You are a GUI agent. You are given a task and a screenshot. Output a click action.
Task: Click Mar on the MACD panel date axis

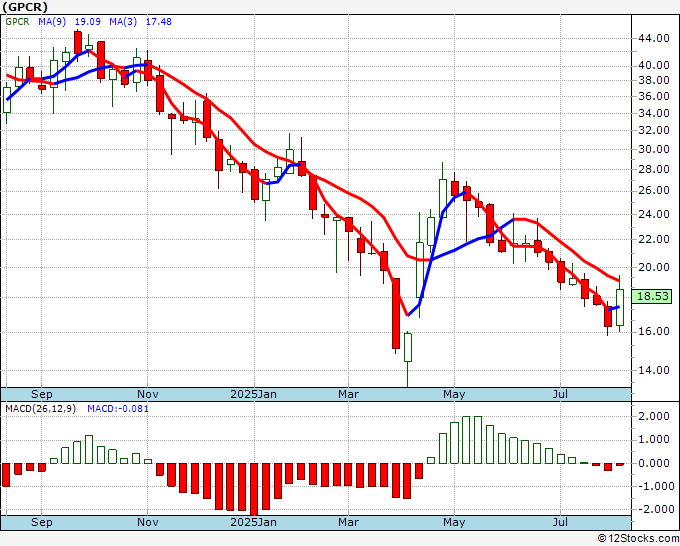(349, 522)
